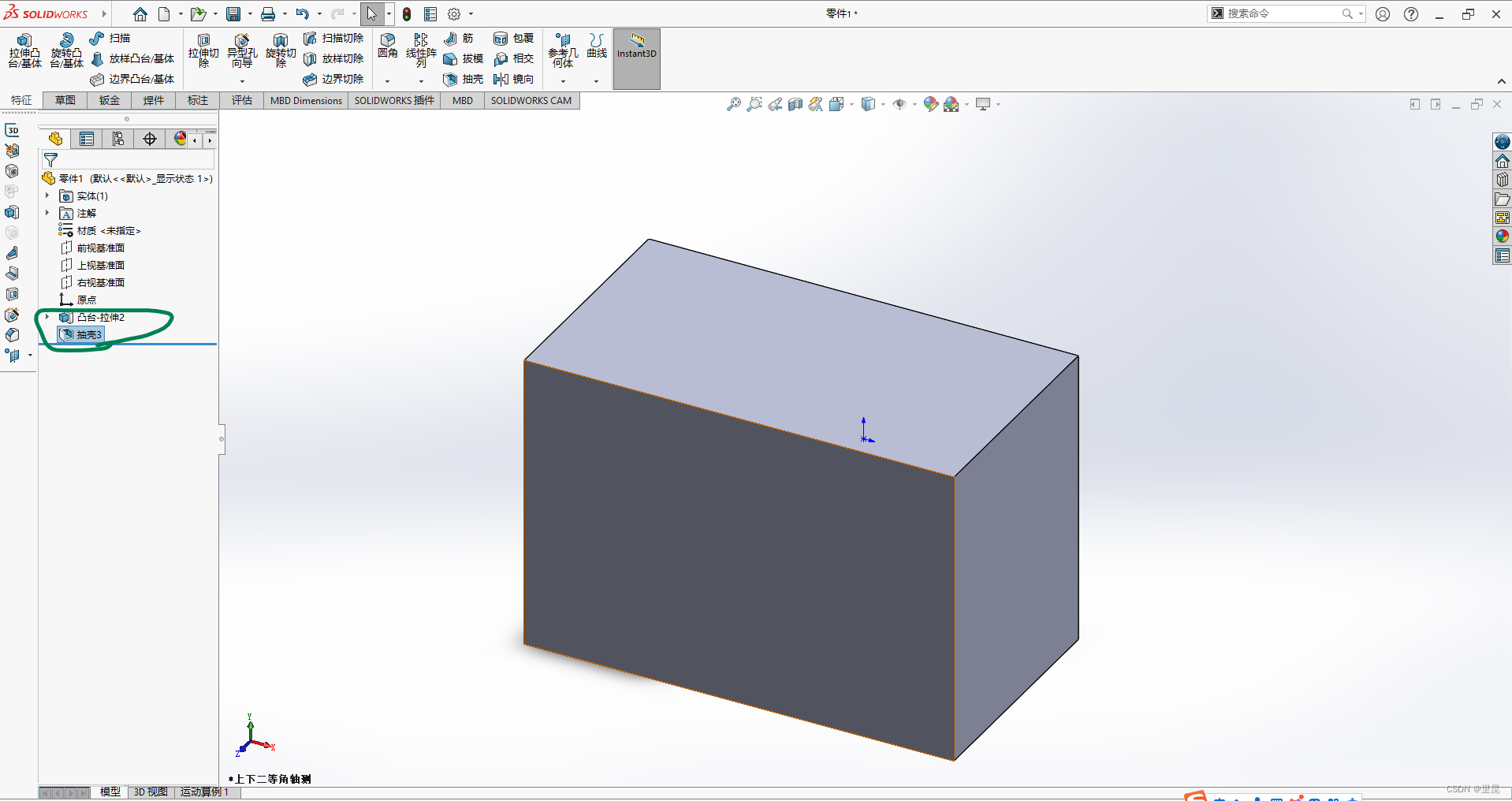
Task: Switch to the MBD Dimensions tab
Action: click(306, 100)
